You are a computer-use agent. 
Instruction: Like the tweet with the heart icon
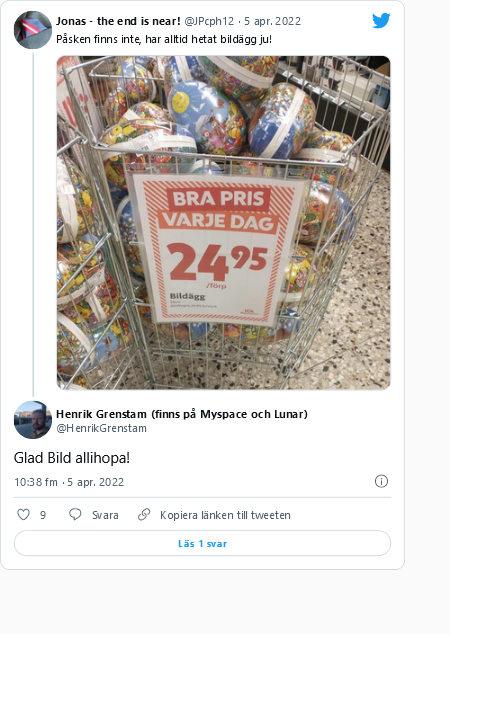coord(23,514)
